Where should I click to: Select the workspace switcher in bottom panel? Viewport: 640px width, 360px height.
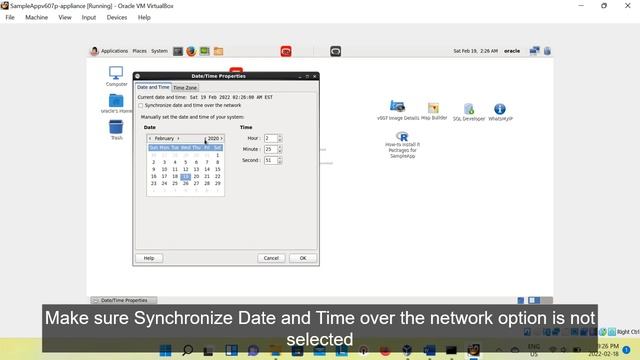click(540, 300)
